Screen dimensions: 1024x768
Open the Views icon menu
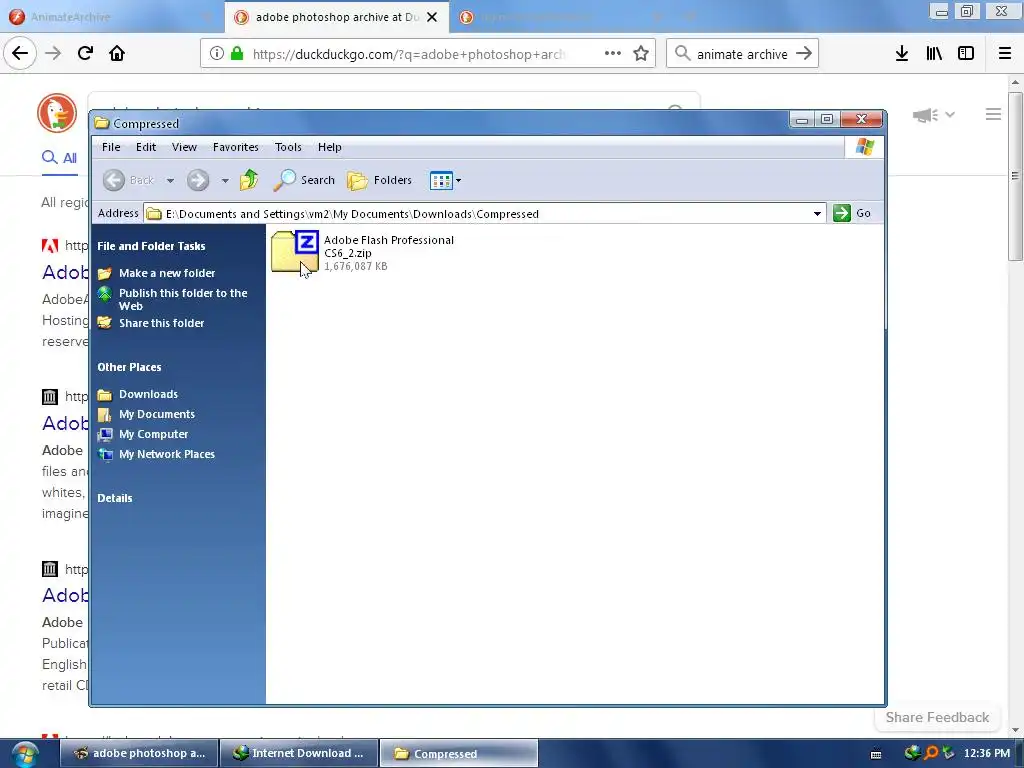coord(445,180)
